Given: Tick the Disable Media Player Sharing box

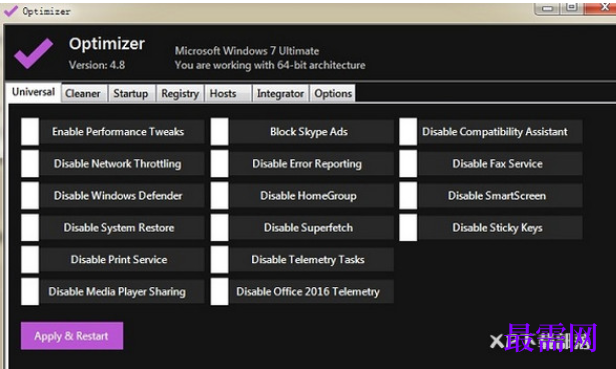Looking at the screenshot, I should tap(30, 292).
